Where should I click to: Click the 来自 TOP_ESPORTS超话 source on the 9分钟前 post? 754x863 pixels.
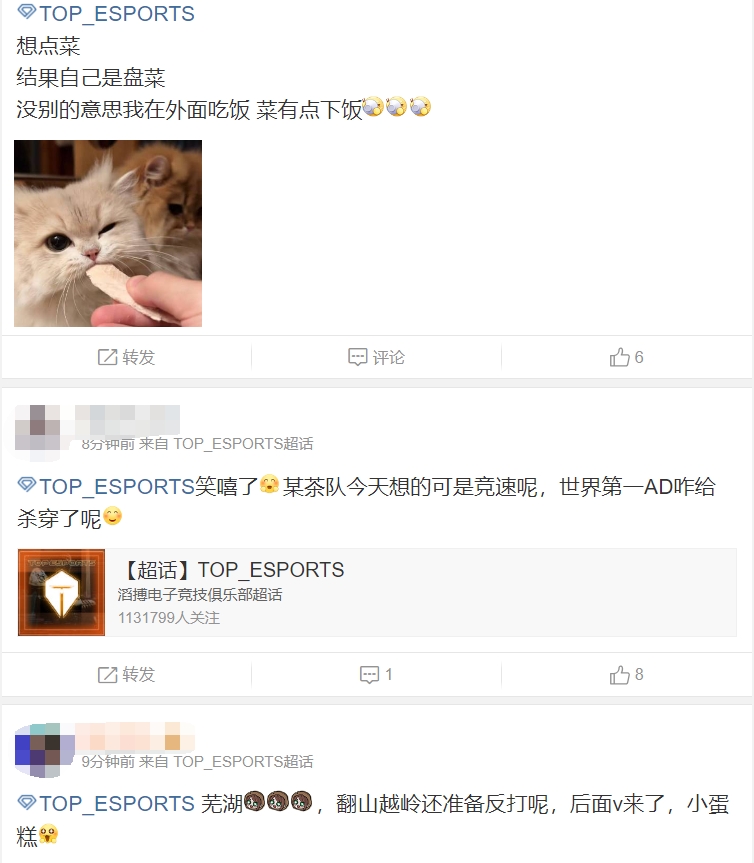pyautogui.click(x=226, y=762)
